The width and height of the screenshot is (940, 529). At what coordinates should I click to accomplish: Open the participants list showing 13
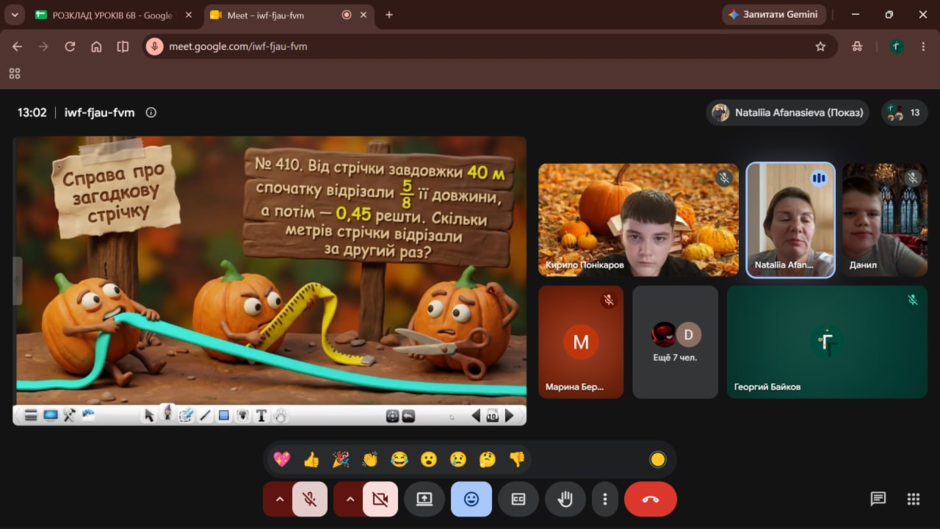pos(904,112)
